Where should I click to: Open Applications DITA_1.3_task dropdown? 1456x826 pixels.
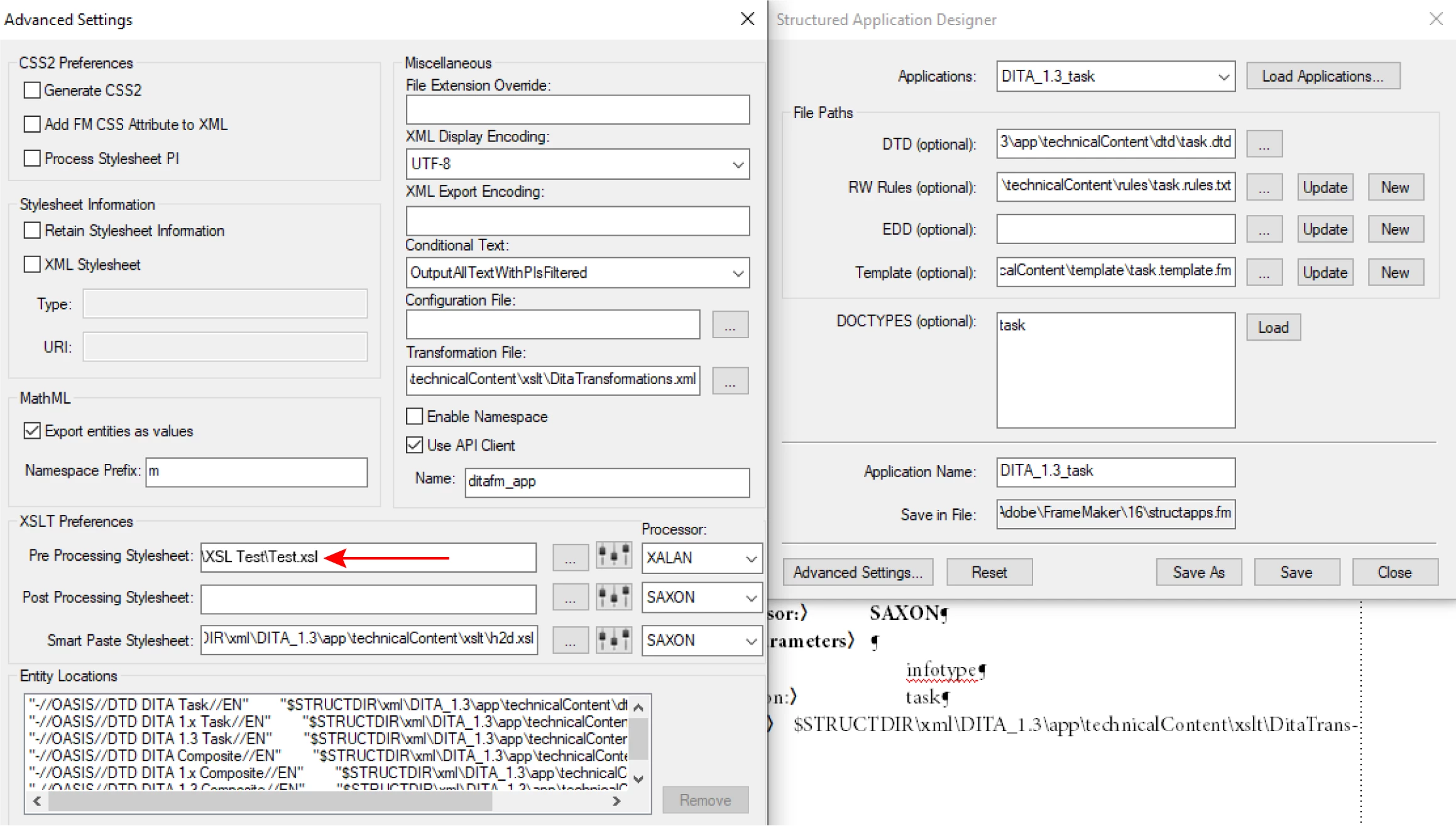pos(1223,77)
